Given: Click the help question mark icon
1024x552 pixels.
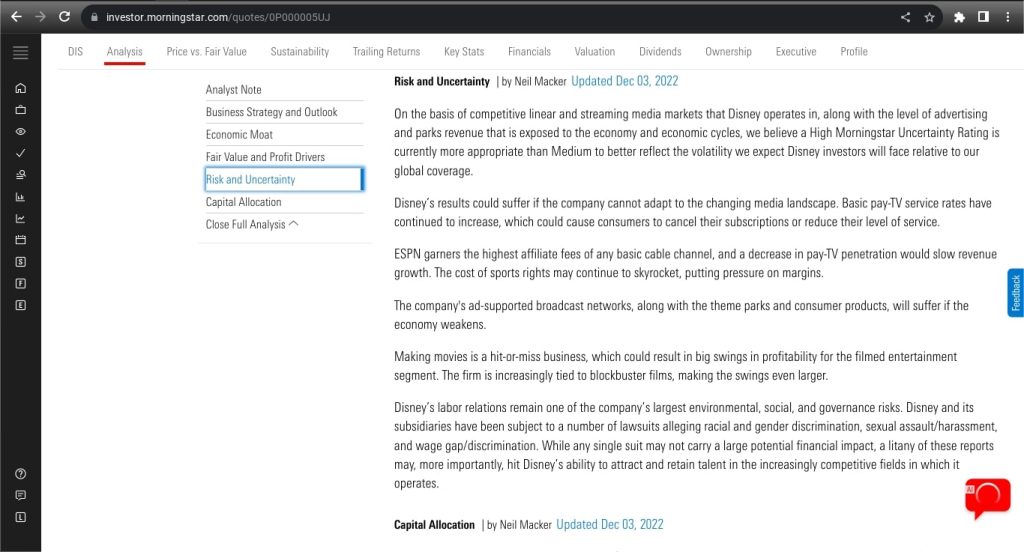Looking at the screenshot, I should click(20, 473).
